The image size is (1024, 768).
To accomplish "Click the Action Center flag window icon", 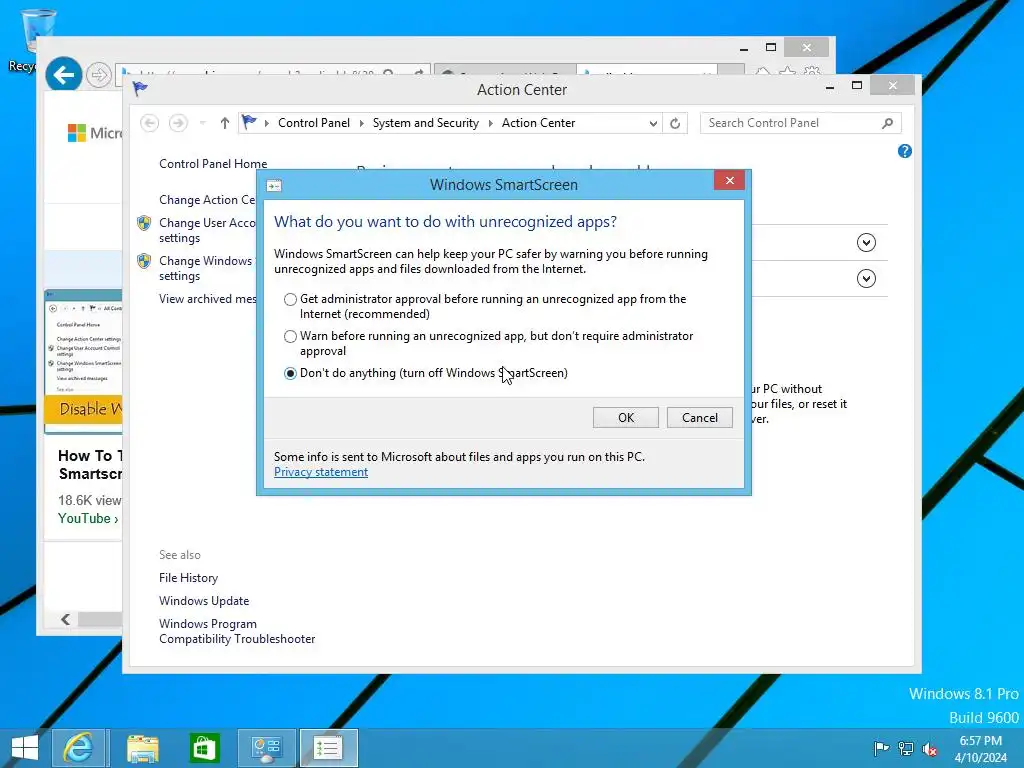I will pyautogui.click(x=140, y=89).
